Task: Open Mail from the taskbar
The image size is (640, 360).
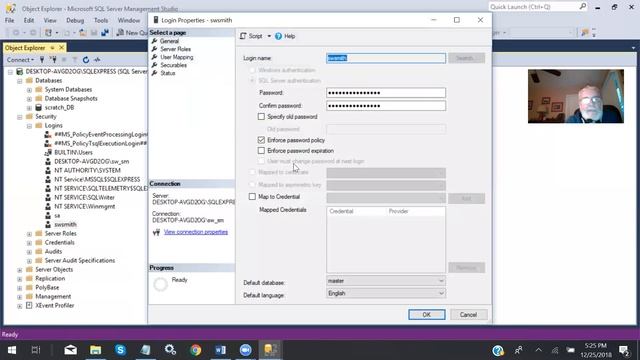Action: (x=71, y=350)
